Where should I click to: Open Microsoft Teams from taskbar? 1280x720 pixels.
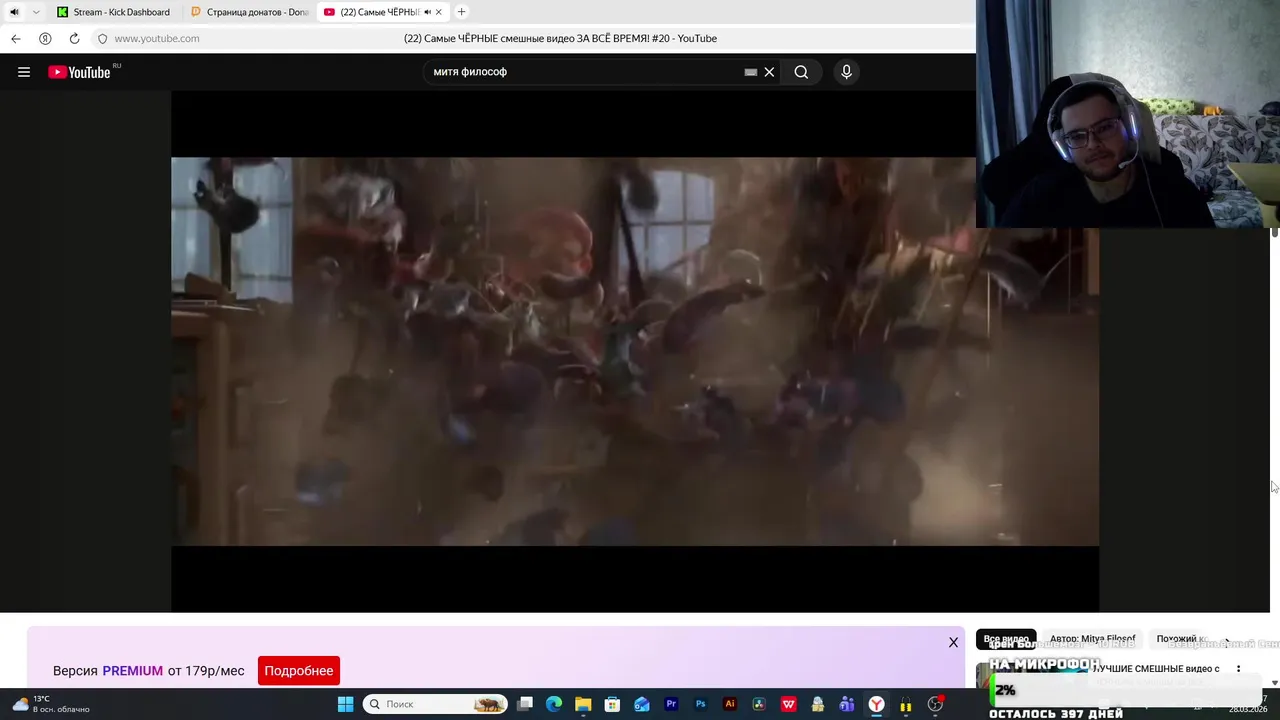(847, 704)
